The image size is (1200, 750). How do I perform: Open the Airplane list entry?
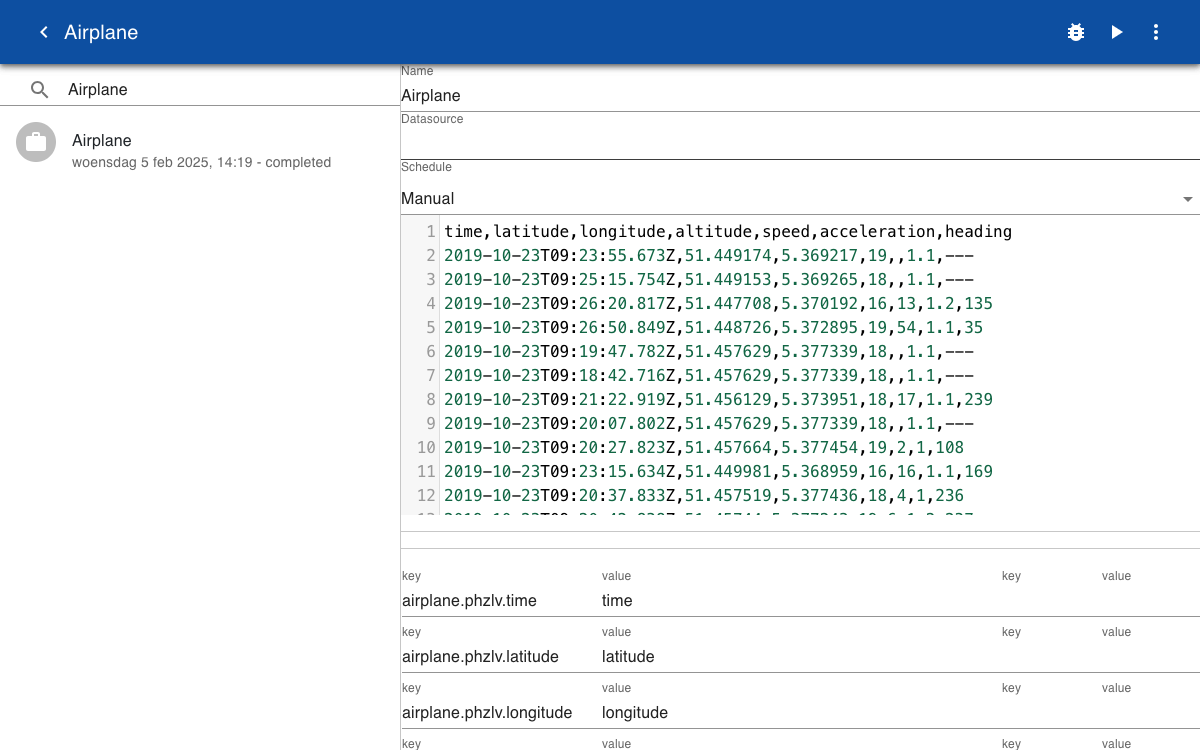(x=200, y=150)
